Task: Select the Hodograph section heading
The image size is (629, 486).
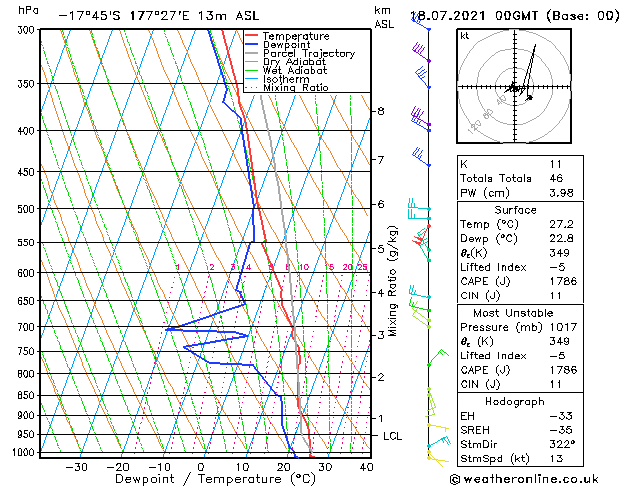Action: 515,402
